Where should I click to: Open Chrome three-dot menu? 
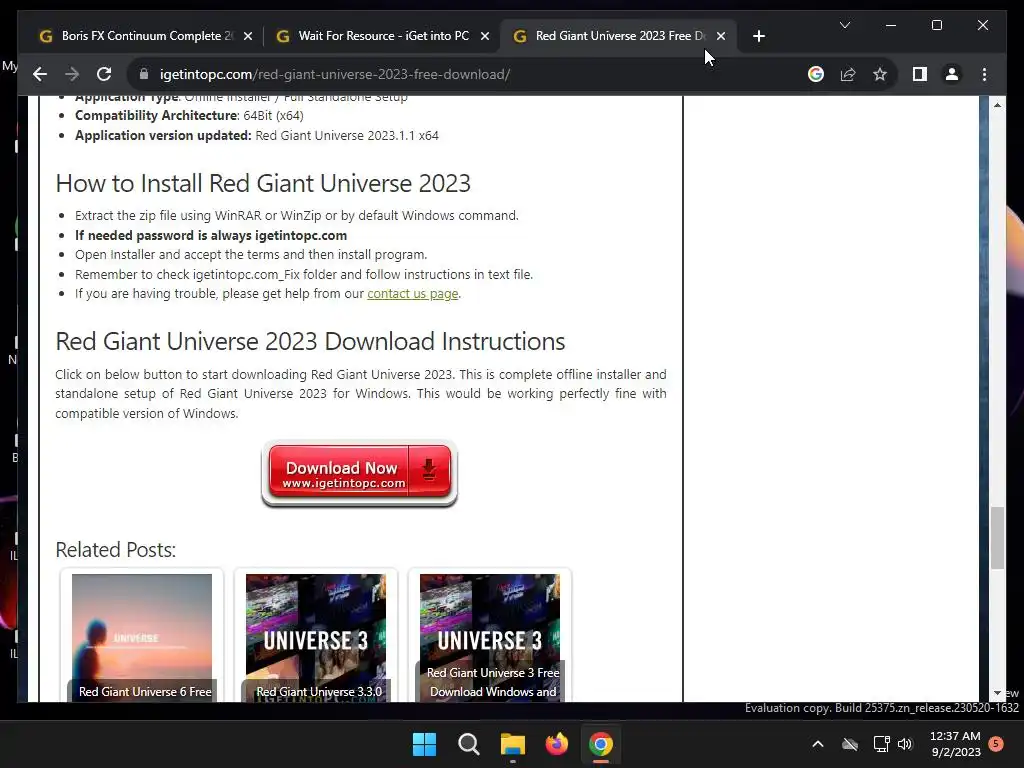[984, 74]
